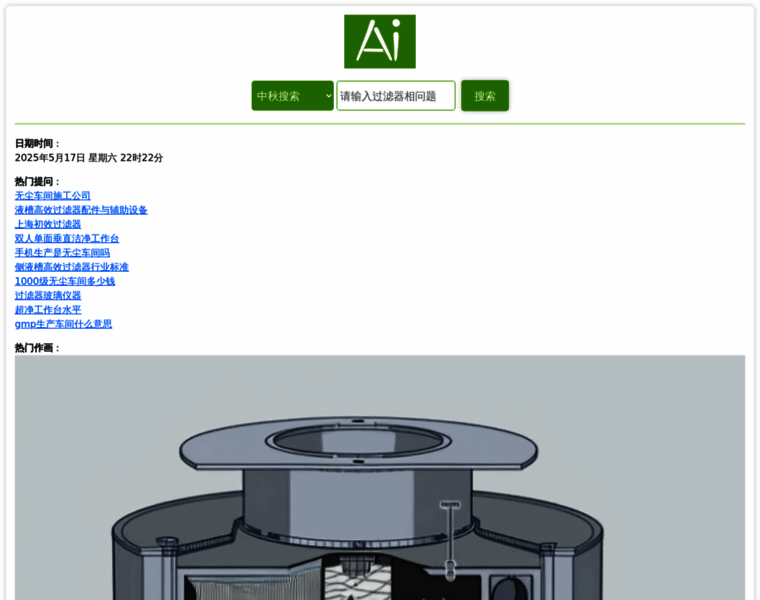Click the 上海初效过滤器 link
Image resolution: width=760 pixels, height=600 pixels.
(48, 224)
